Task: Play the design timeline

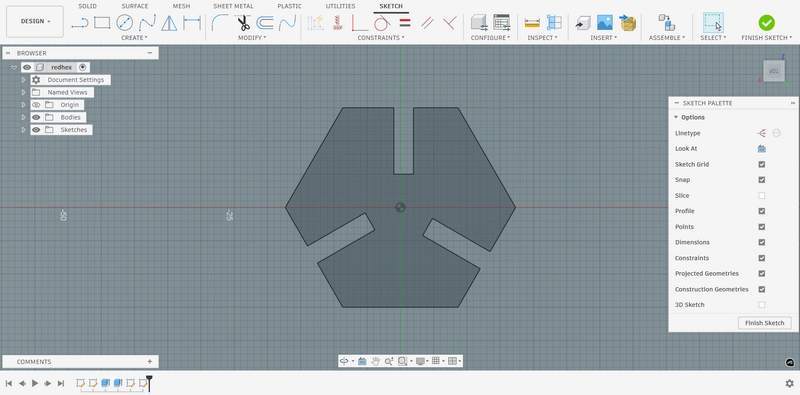Action: pyautogui.click(x=35, y=383)
